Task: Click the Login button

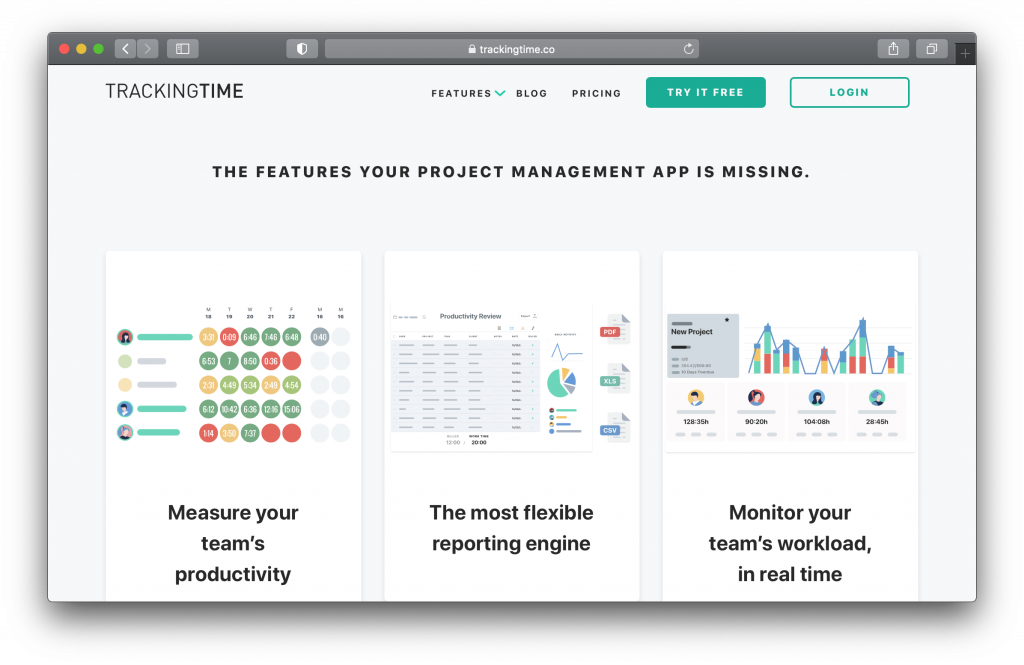Action: (x=849, y=92)
